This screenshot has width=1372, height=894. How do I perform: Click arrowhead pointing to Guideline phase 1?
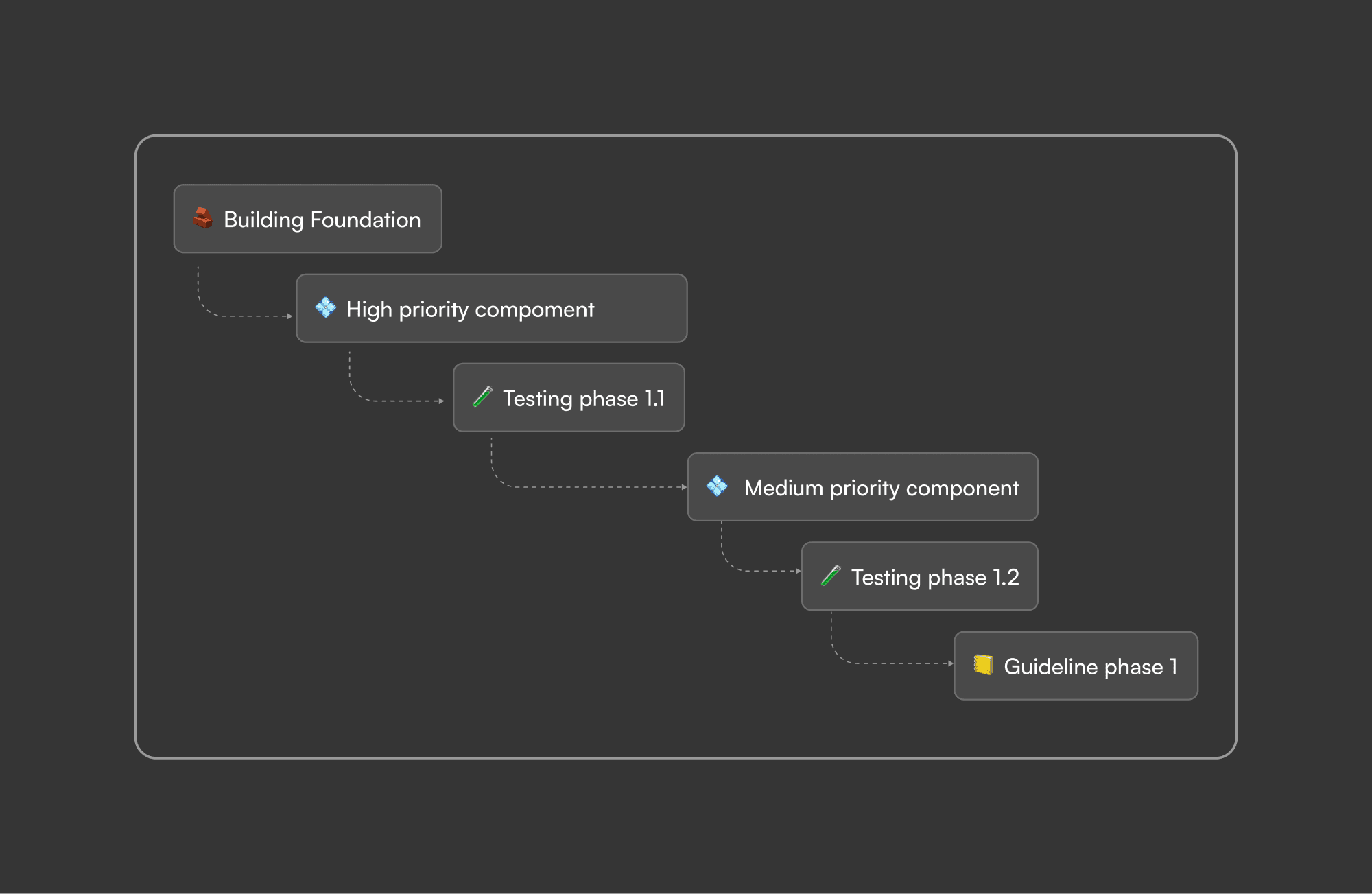click(950, 663)
